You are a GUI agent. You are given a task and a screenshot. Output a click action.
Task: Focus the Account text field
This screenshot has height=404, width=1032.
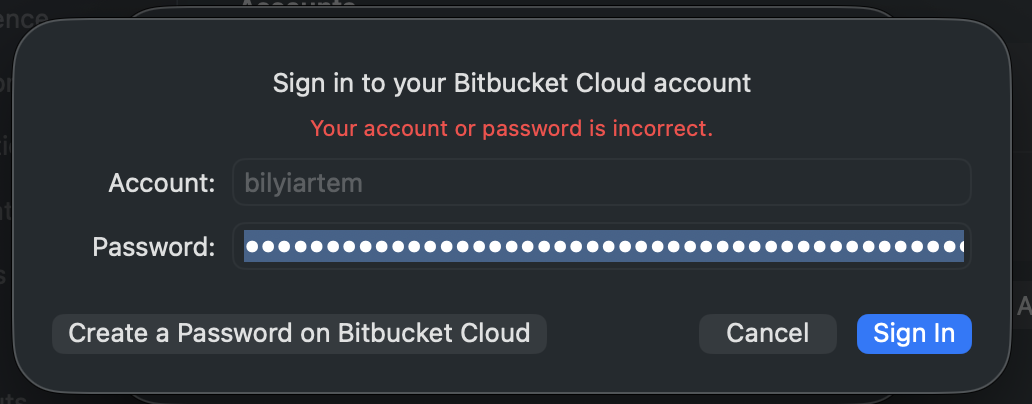(x=602, y=183)
